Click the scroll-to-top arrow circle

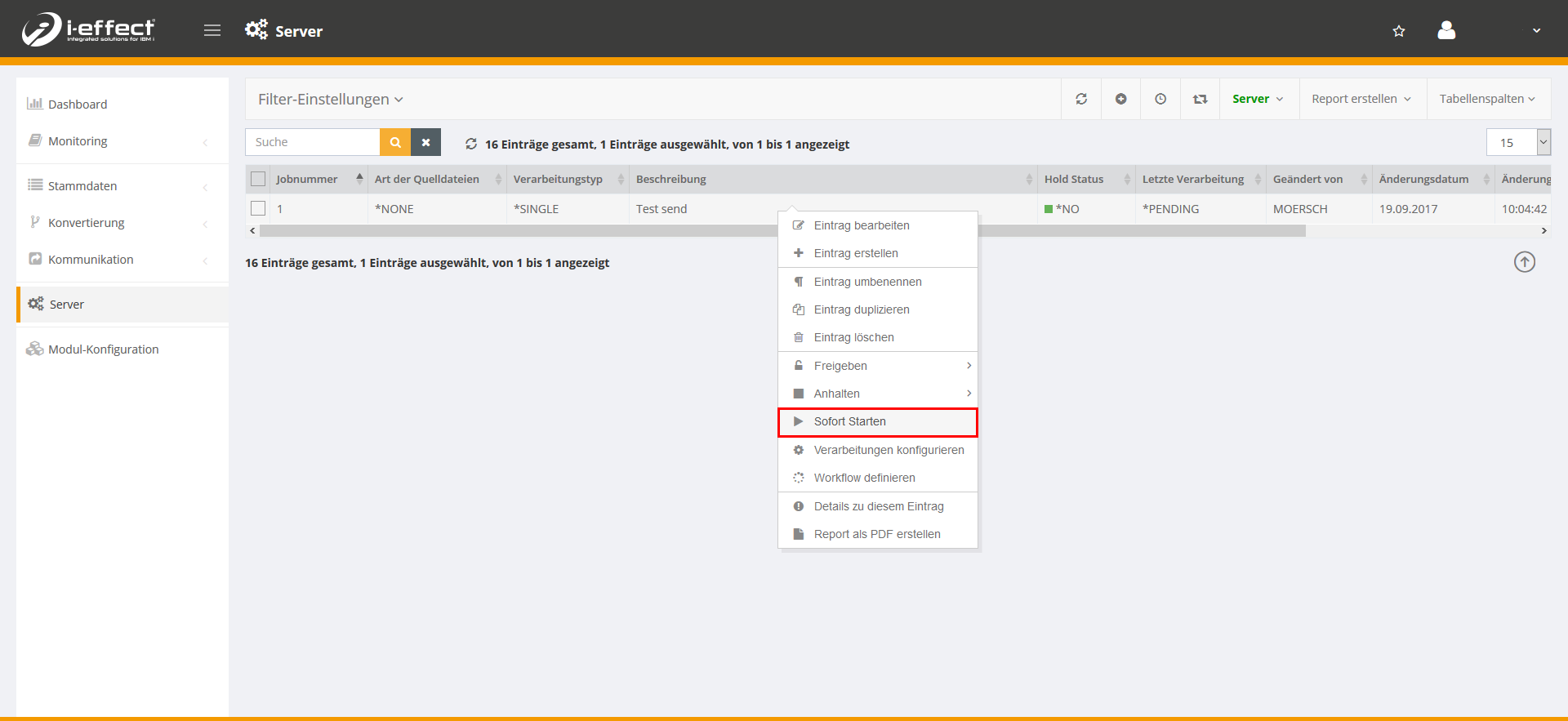coord(1524,262)
